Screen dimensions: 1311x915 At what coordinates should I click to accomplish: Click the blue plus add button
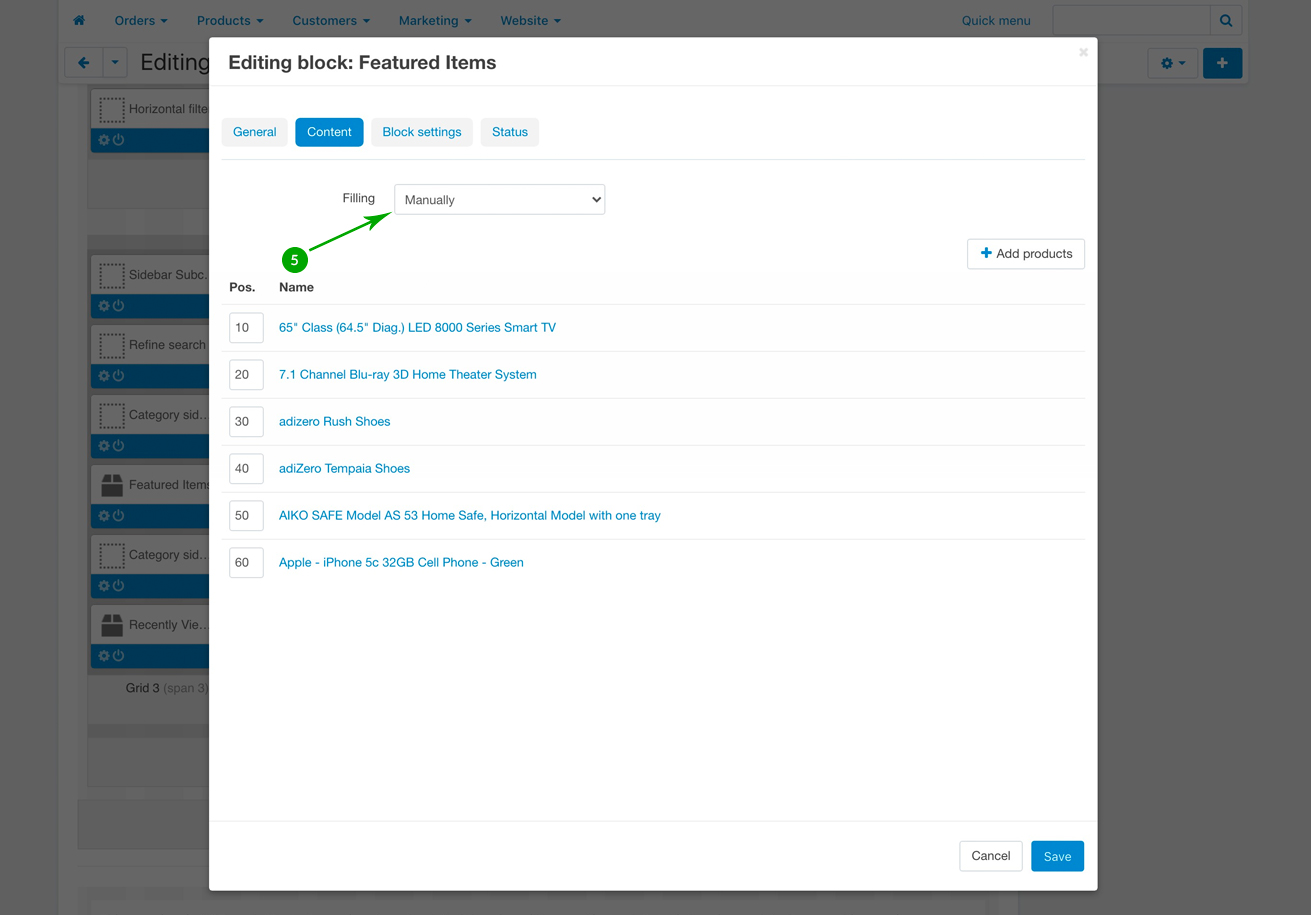coord(1222,63)
